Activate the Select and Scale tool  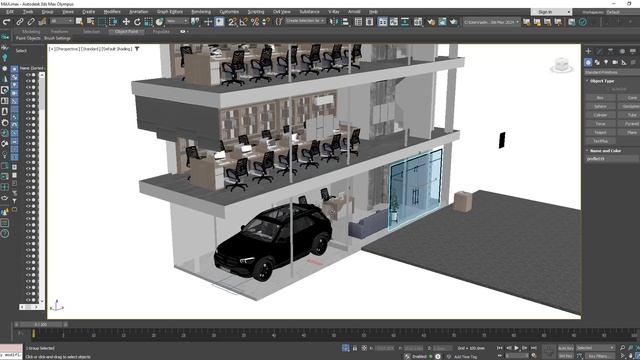coord(148,22)
